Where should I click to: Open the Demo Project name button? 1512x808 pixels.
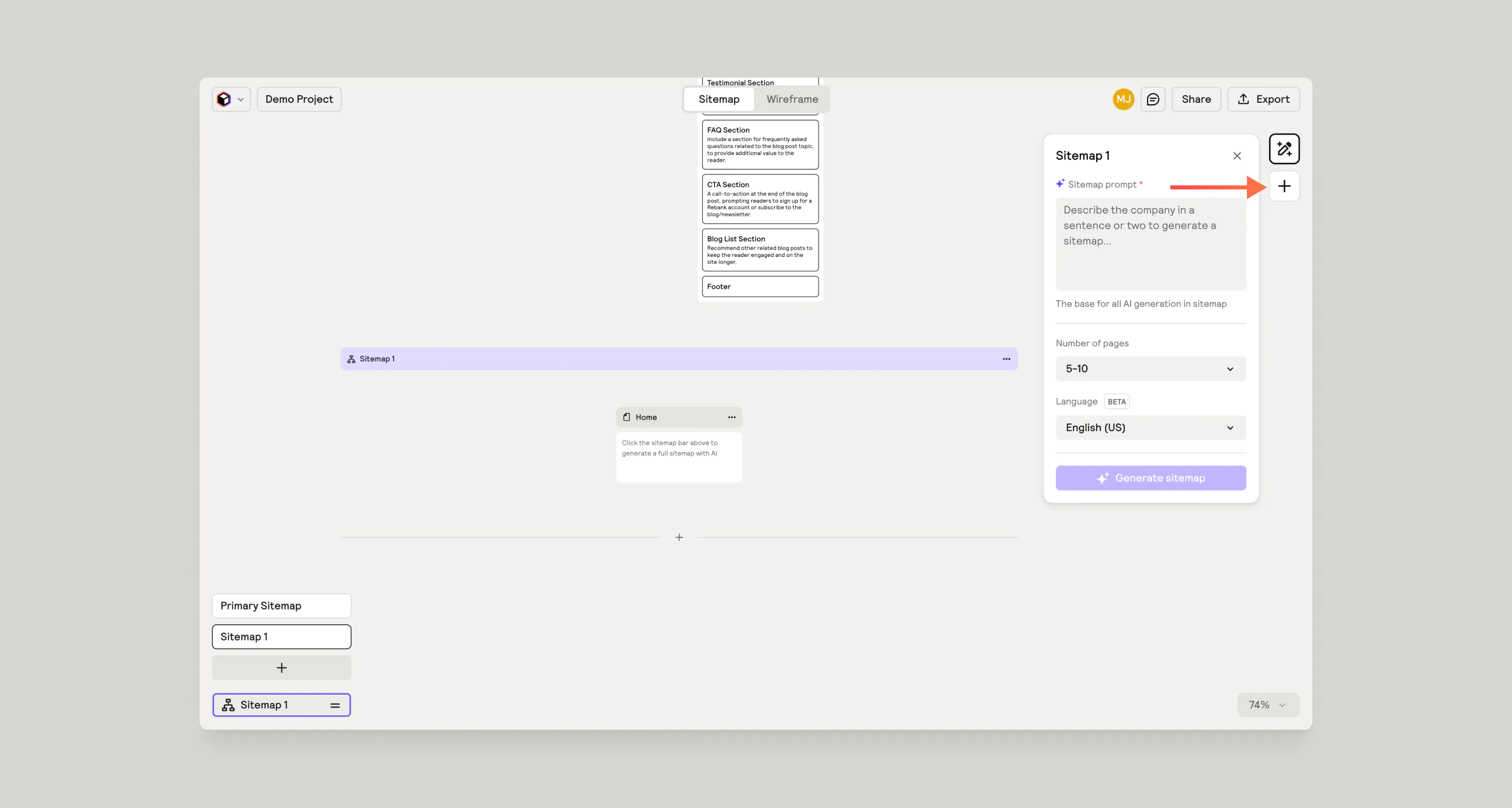pyautogui.click(x=299, y=99)
